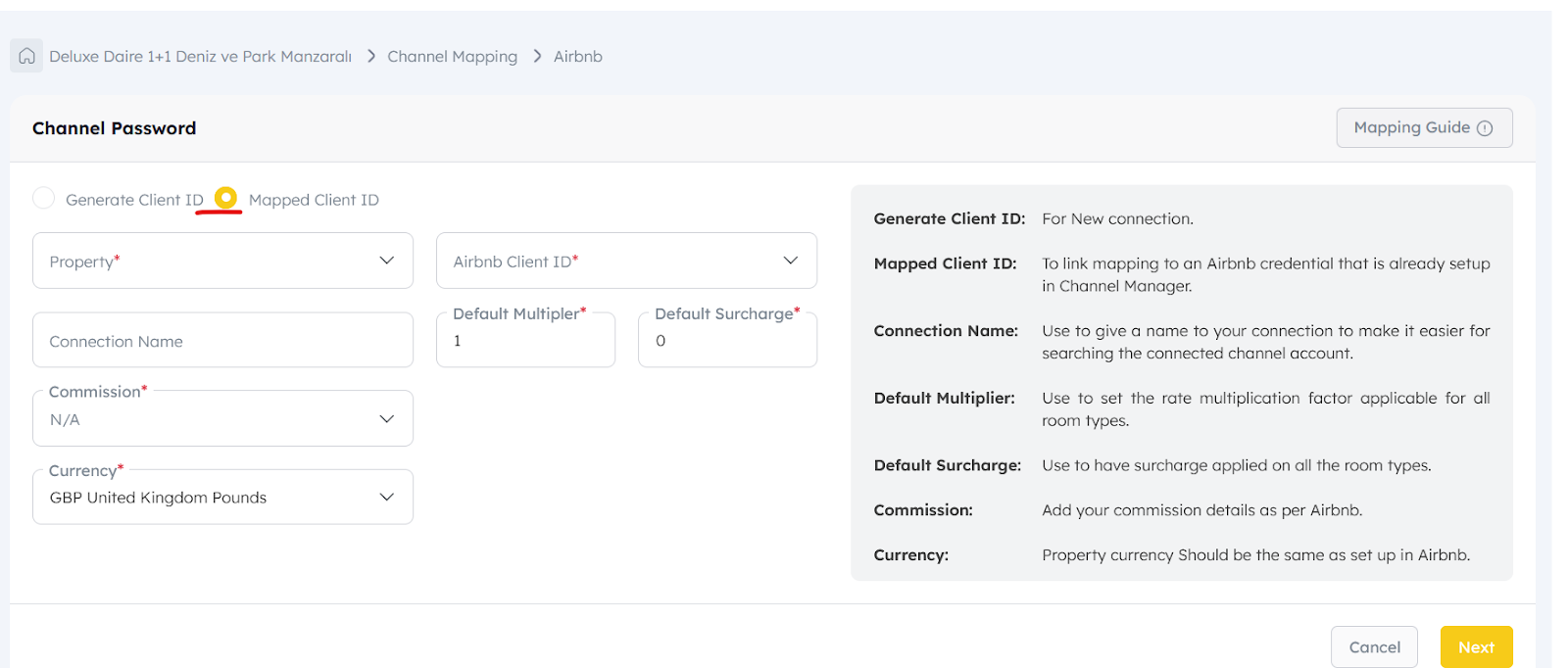This screenshot has height=668, width=1568.
Task: Open Channel Mapping breadcrumb link
Action: (x=452, y=57)
